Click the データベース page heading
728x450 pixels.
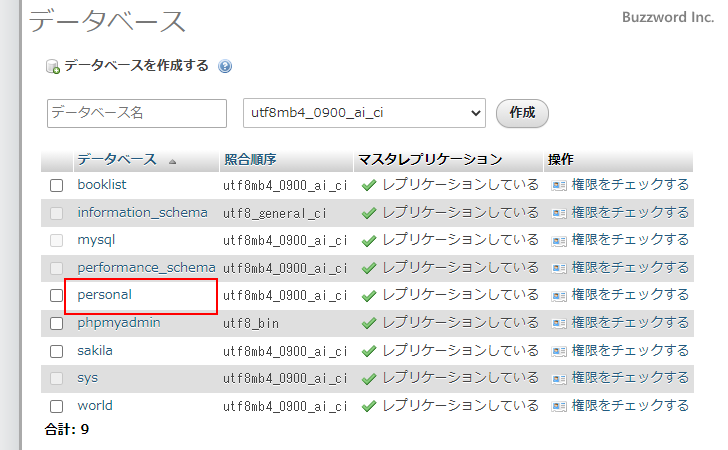(x=107, y=21)
